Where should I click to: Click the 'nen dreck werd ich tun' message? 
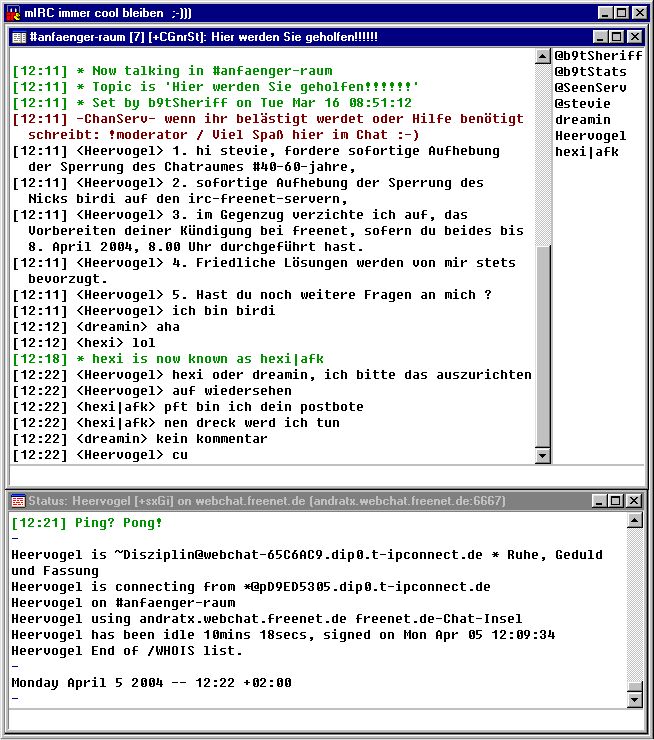176,423
